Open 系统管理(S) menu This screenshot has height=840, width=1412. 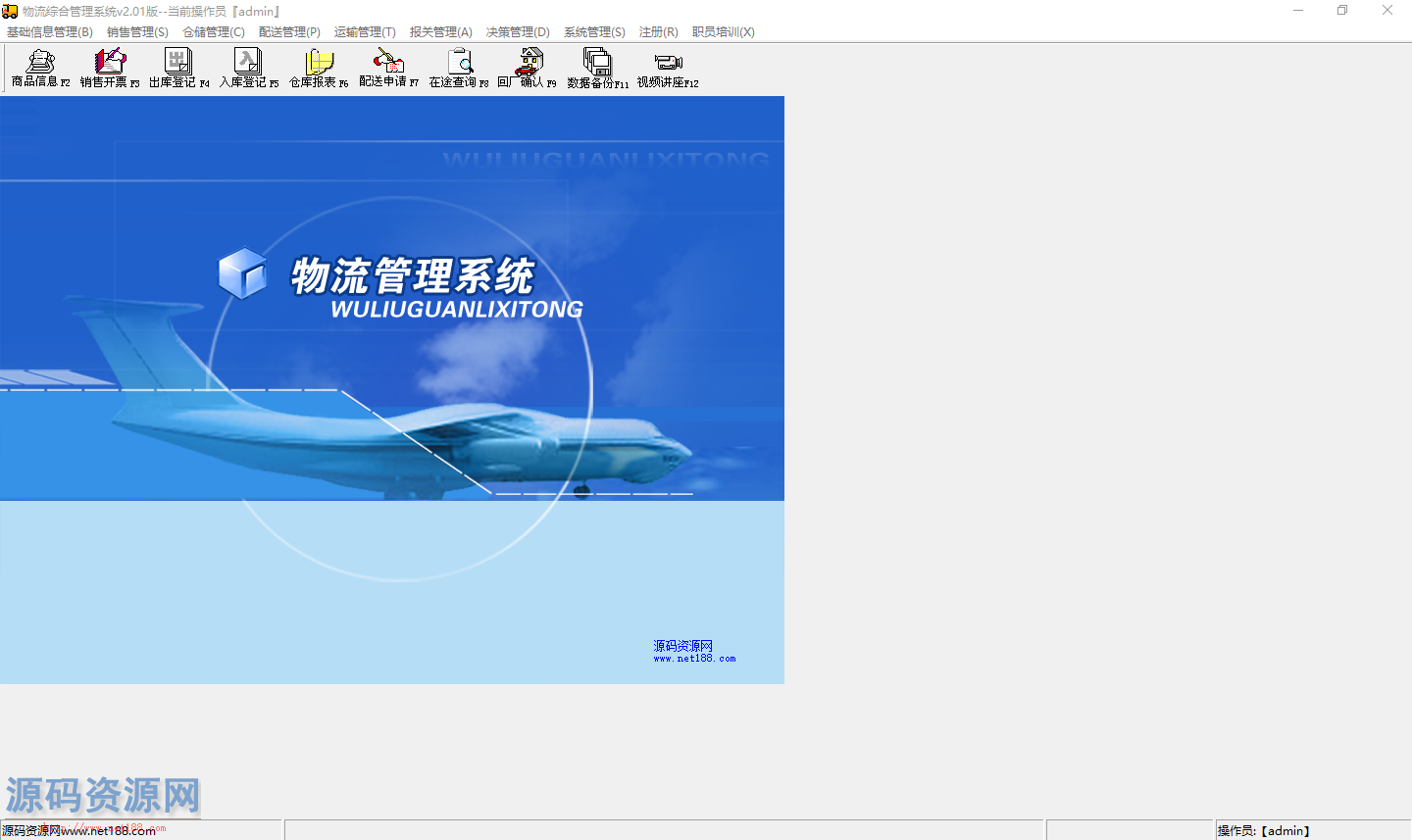pos(594,32)
